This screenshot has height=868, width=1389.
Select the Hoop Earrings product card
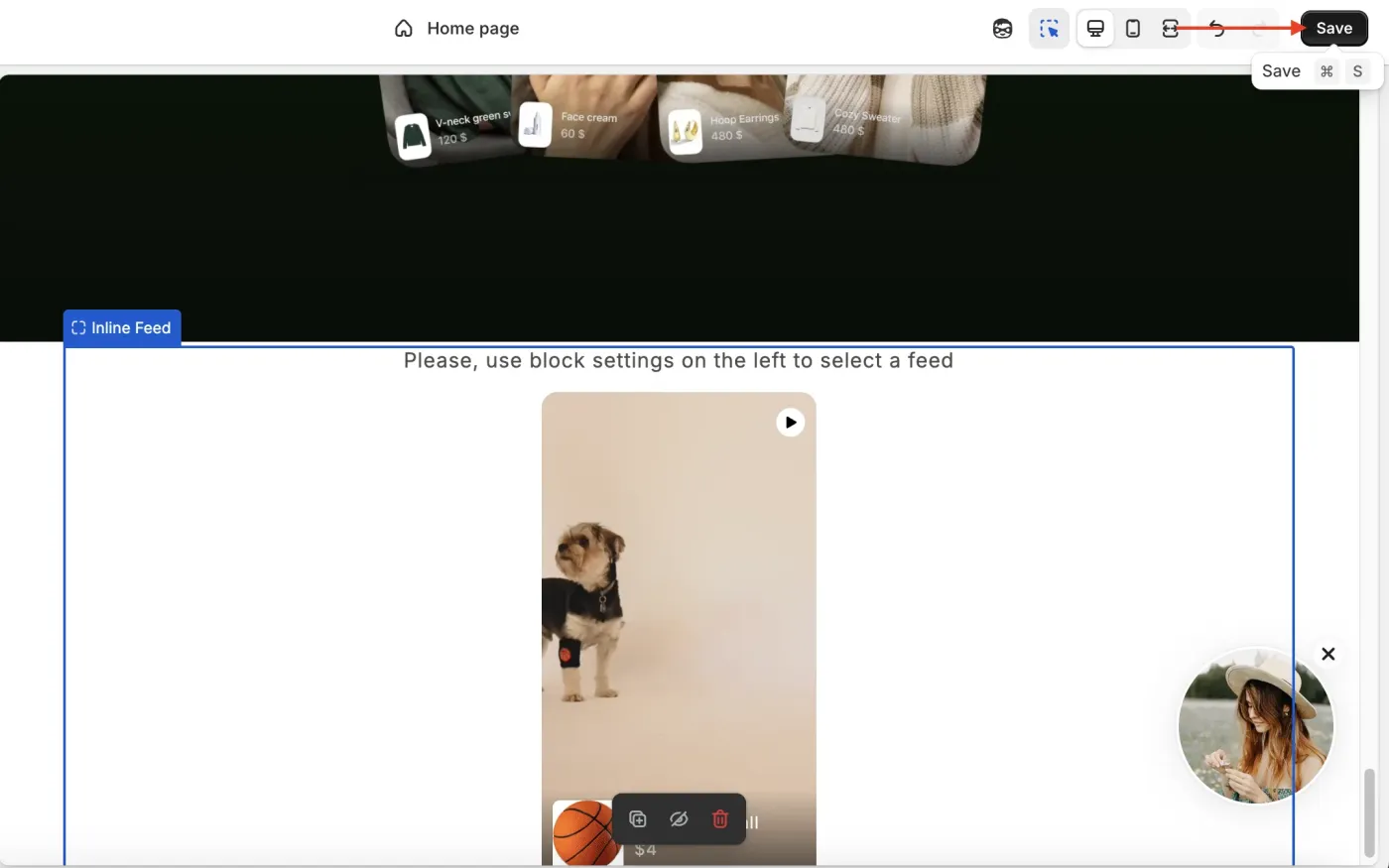point(724,124)
